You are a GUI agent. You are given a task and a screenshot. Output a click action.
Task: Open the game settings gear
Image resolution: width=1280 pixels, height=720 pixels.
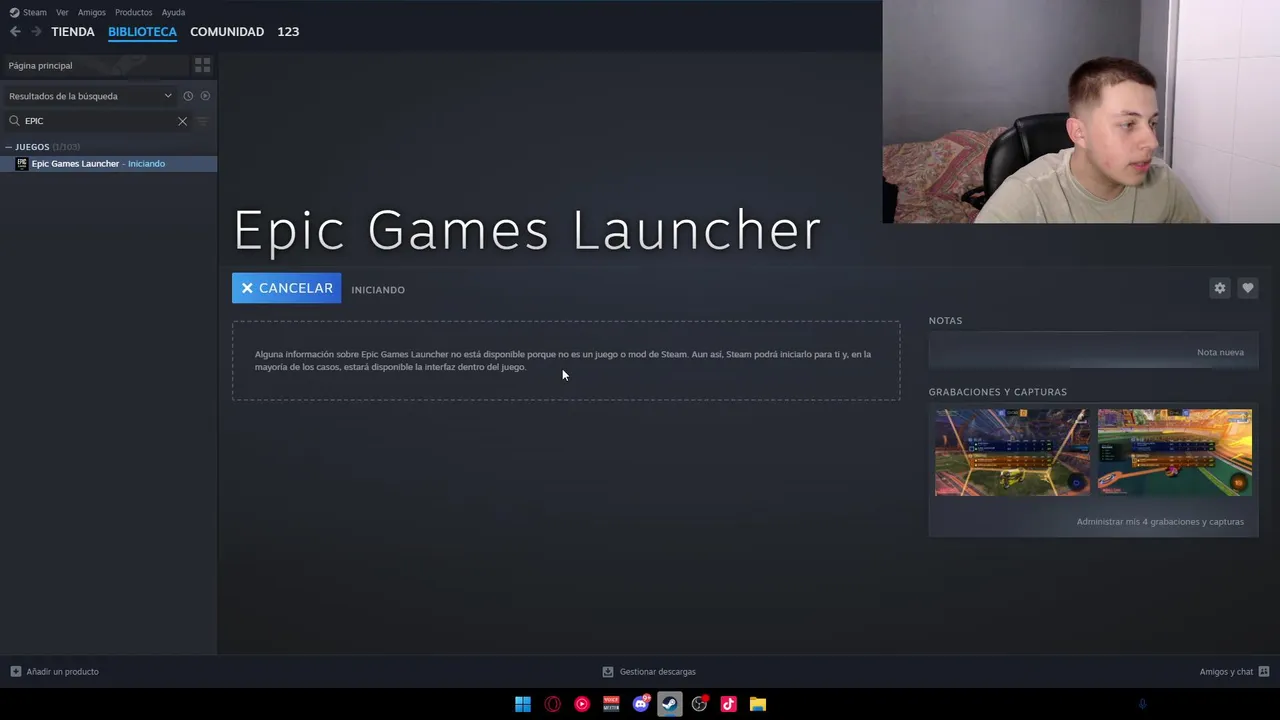coord(1219,288)
